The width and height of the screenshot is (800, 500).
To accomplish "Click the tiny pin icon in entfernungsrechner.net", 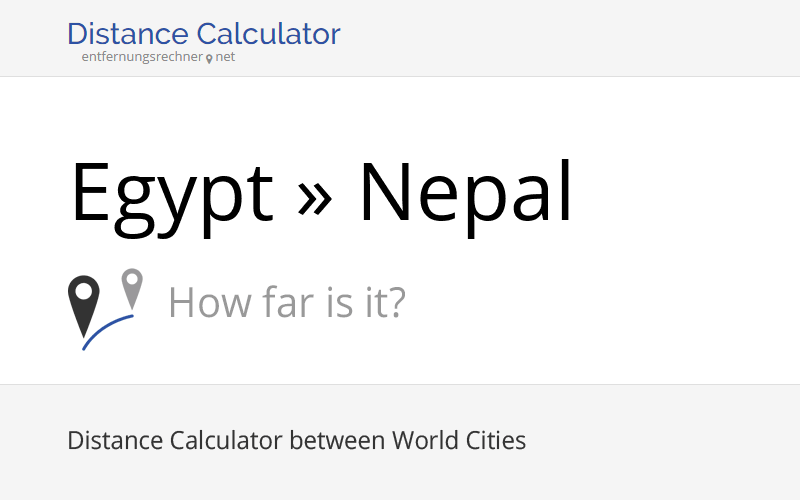I will point(209,59).
